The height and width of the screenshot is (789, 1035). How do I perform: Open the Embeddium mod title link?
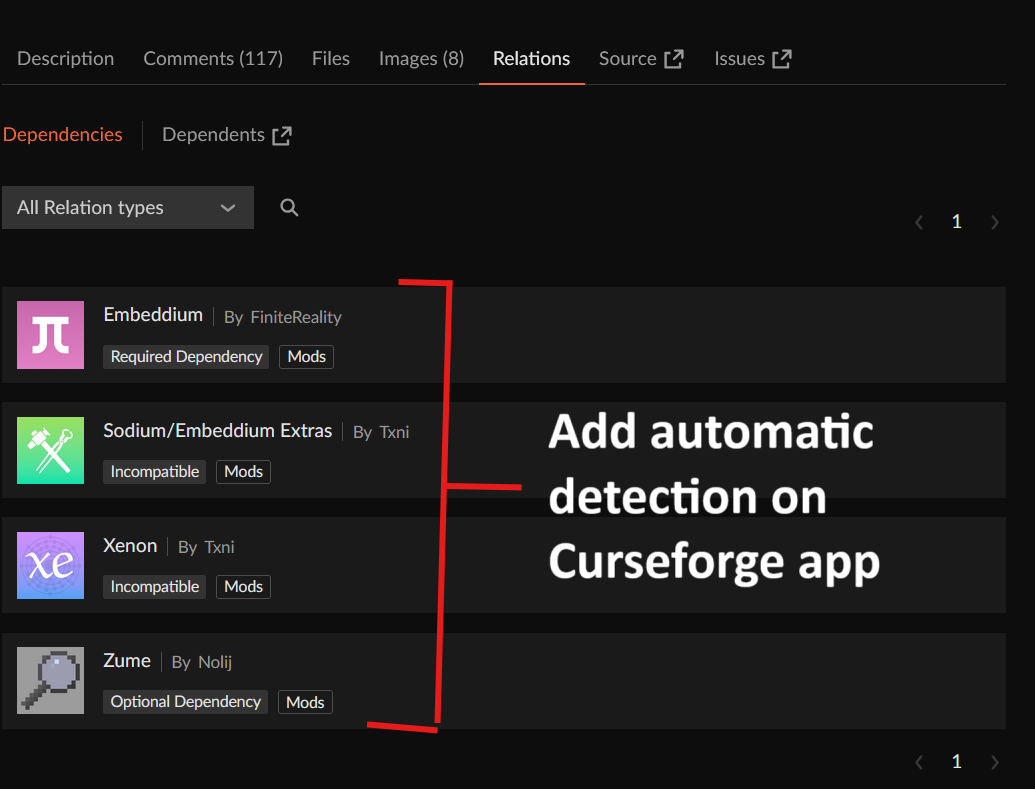153,315
